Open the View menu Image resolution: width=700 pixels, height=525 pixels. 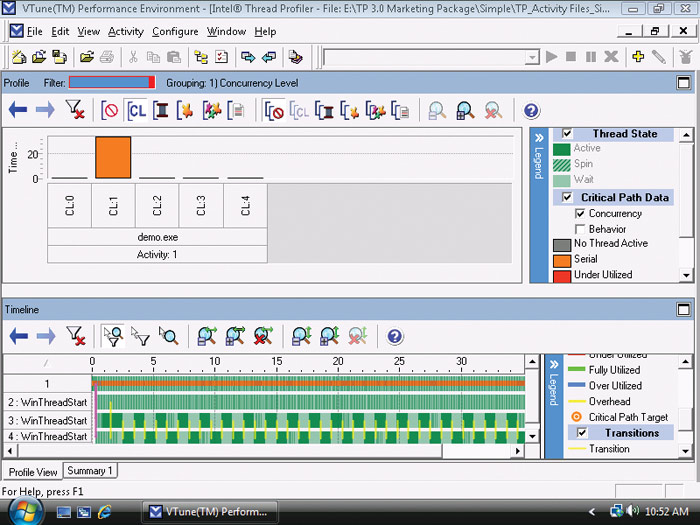coord(88,32)
